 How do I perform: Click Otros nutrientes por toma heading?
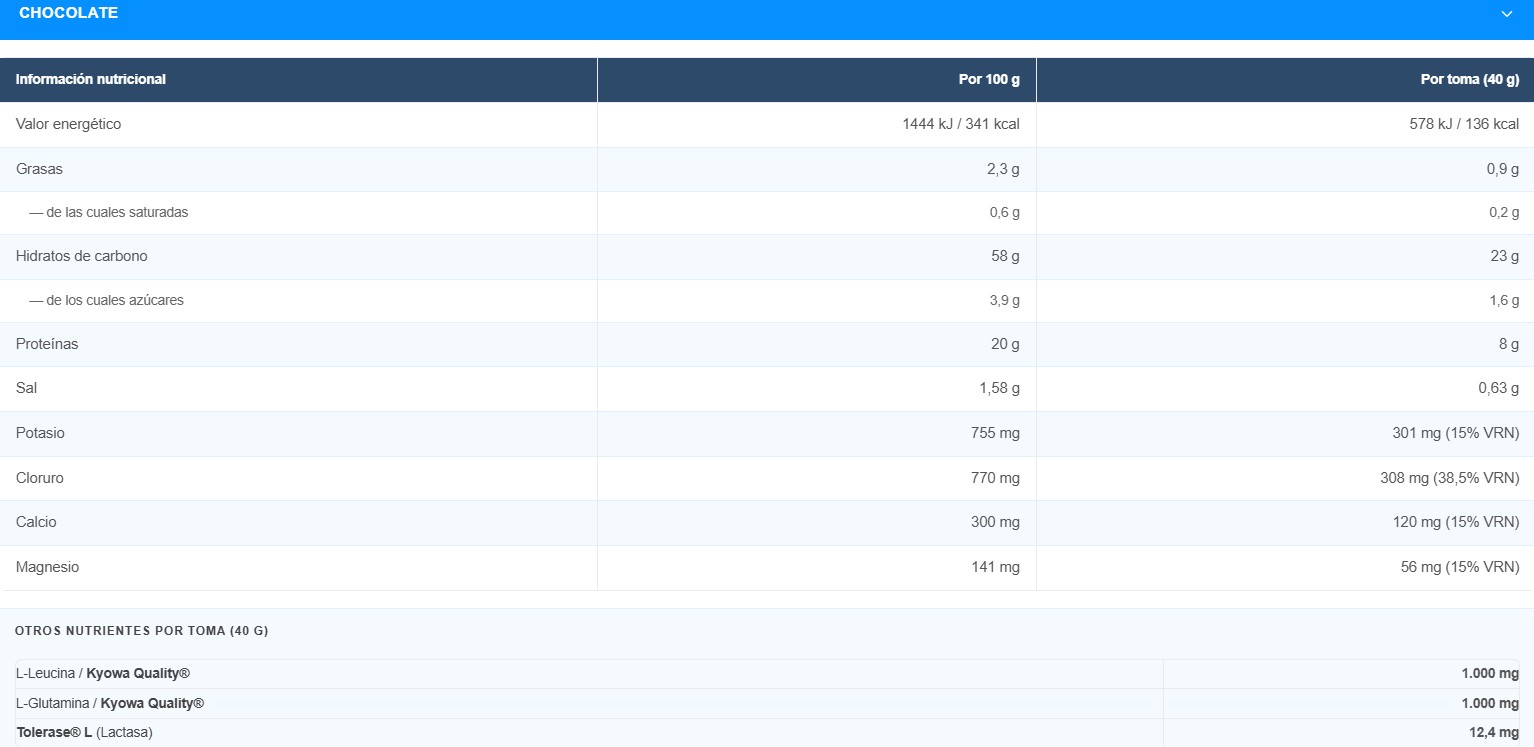point(142,631)
